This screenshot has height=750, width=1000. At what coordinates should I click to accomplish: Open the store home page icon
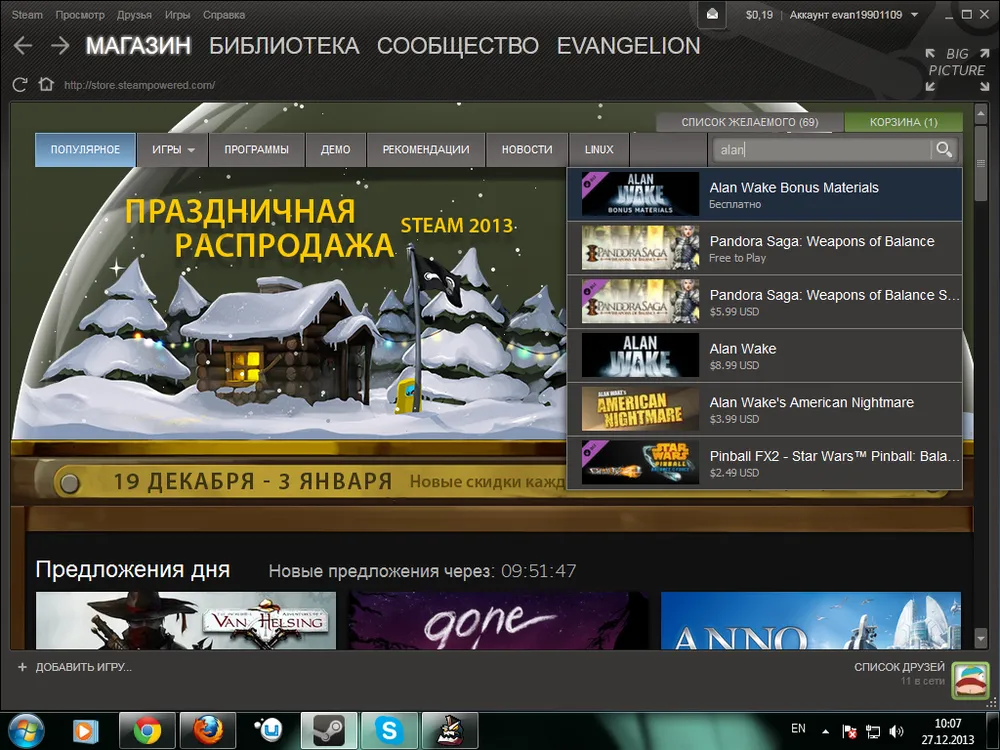pos(46,84)
